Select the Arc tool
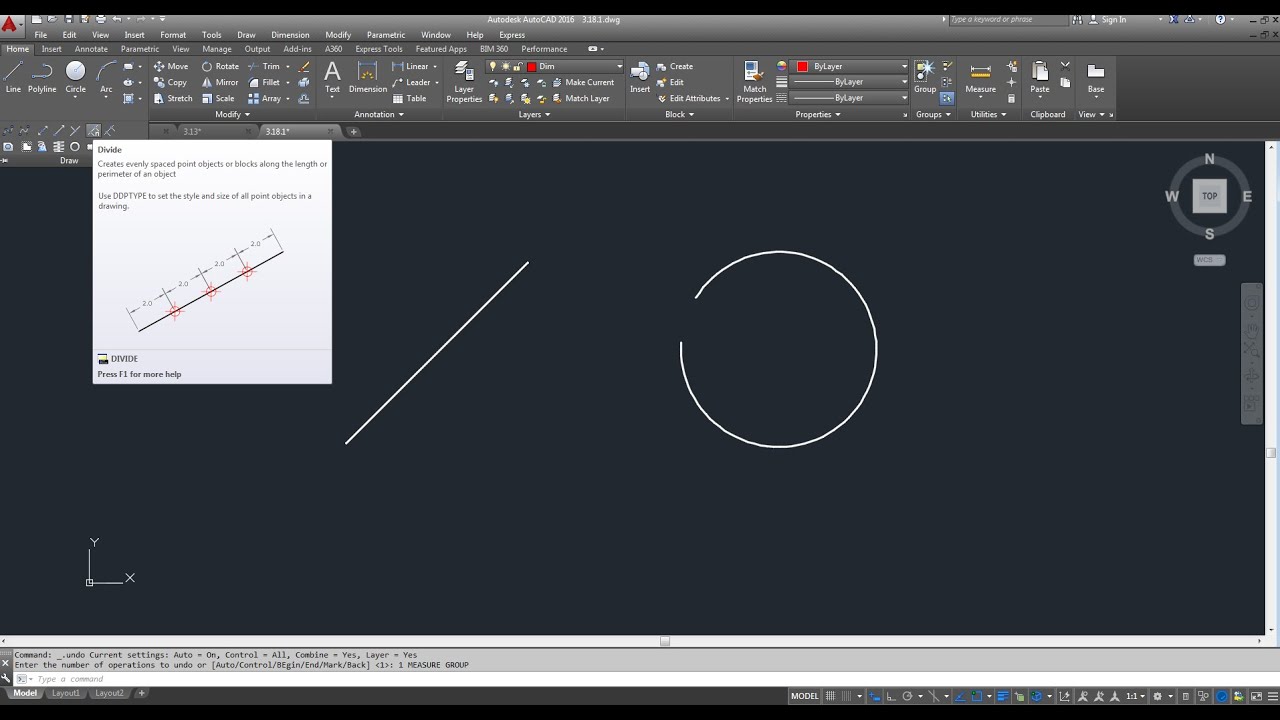 (106, 77)
